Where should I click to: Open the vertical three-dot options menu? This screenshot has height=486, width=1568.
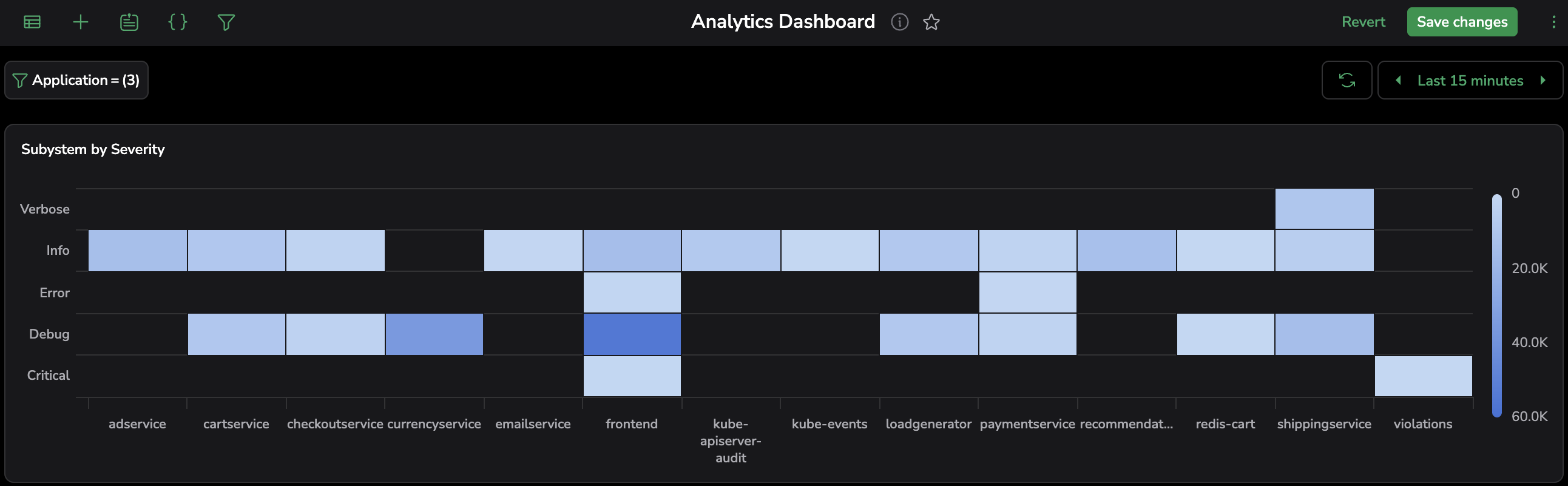pos(1553,22)
